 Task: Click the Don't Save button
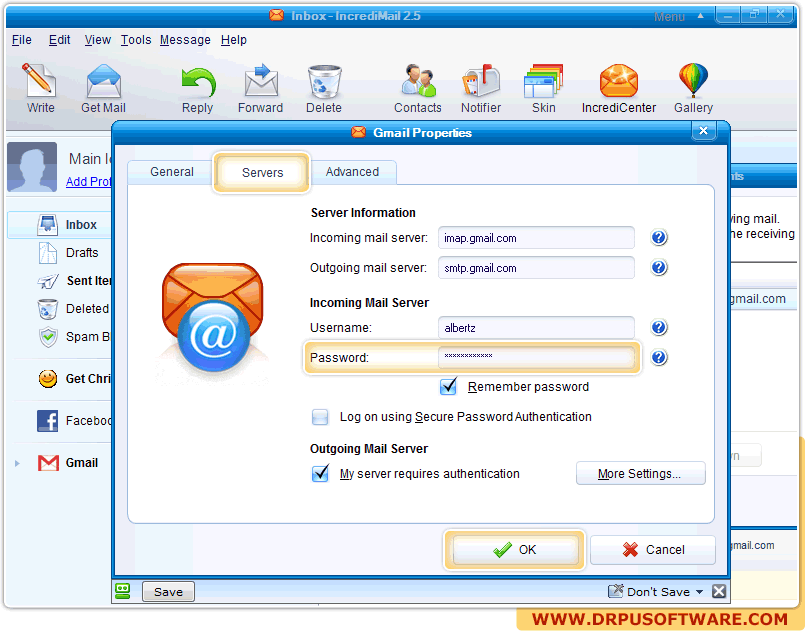click(649, 591)
